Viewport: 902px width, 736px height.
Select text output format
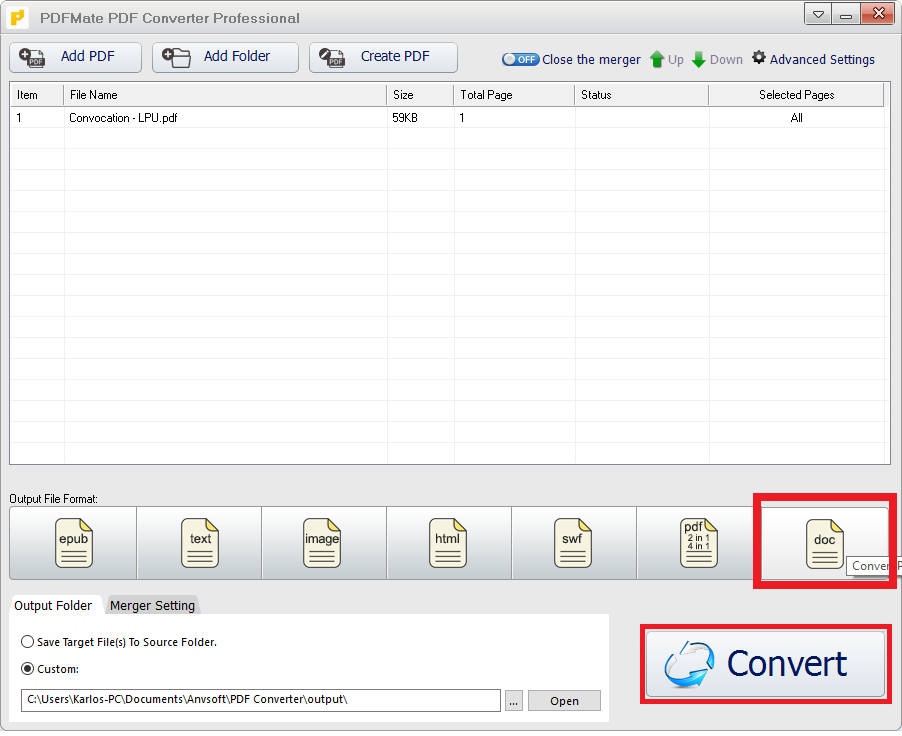[199, 543]
